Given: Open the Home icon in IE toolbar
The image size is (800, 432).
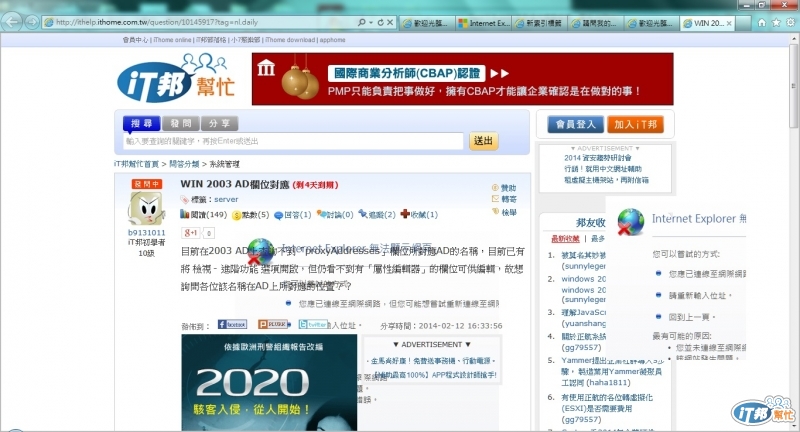Looking at the screenshot, I should click(x=762, y=22).
